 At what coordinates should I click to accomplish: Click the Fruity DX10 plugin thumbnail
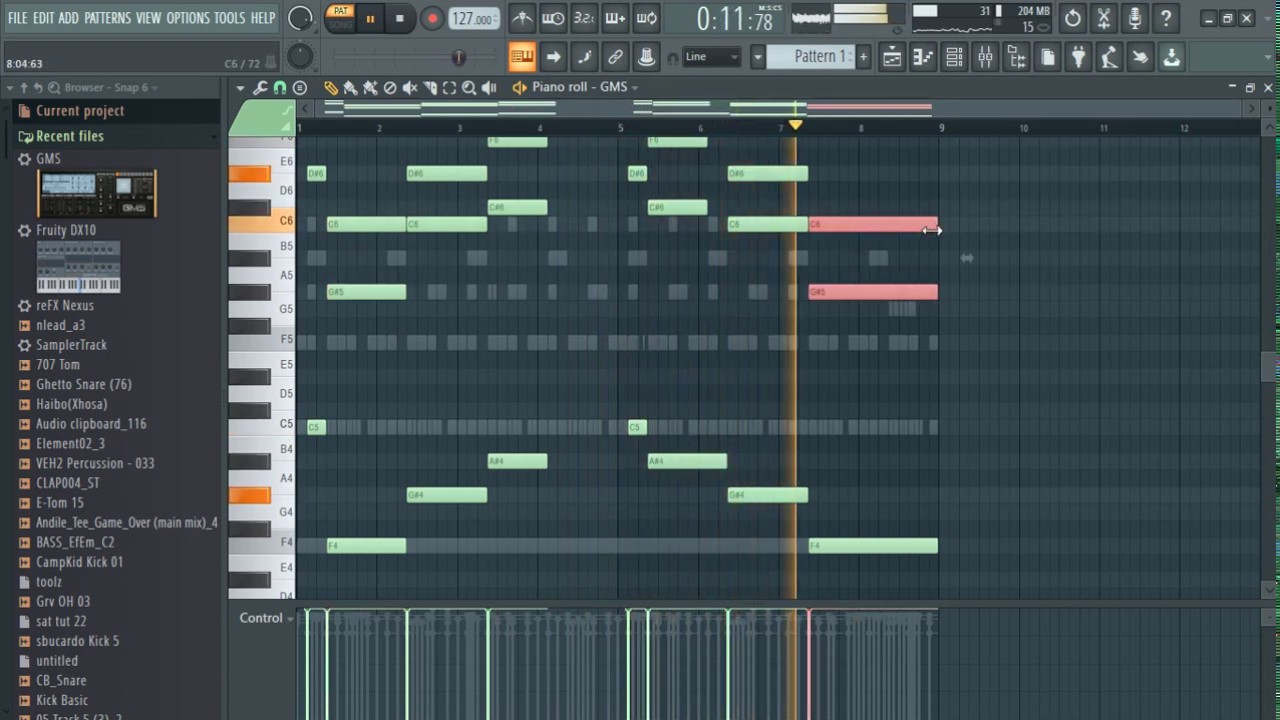[78, 267]
